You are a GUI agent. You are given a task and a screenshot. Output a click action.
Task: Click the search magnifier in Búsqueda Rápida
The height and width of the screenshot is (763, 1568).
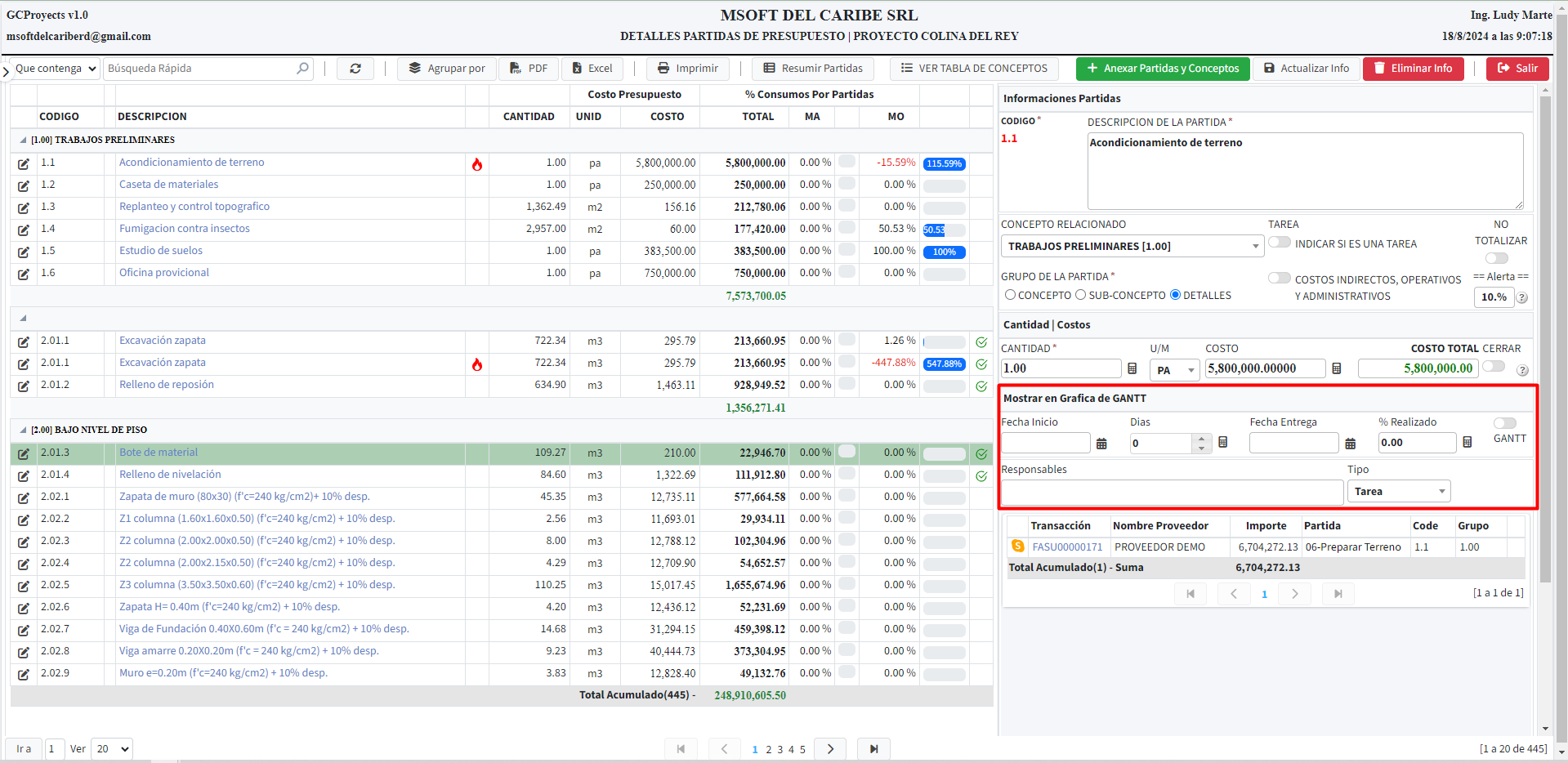coord(302,69)
